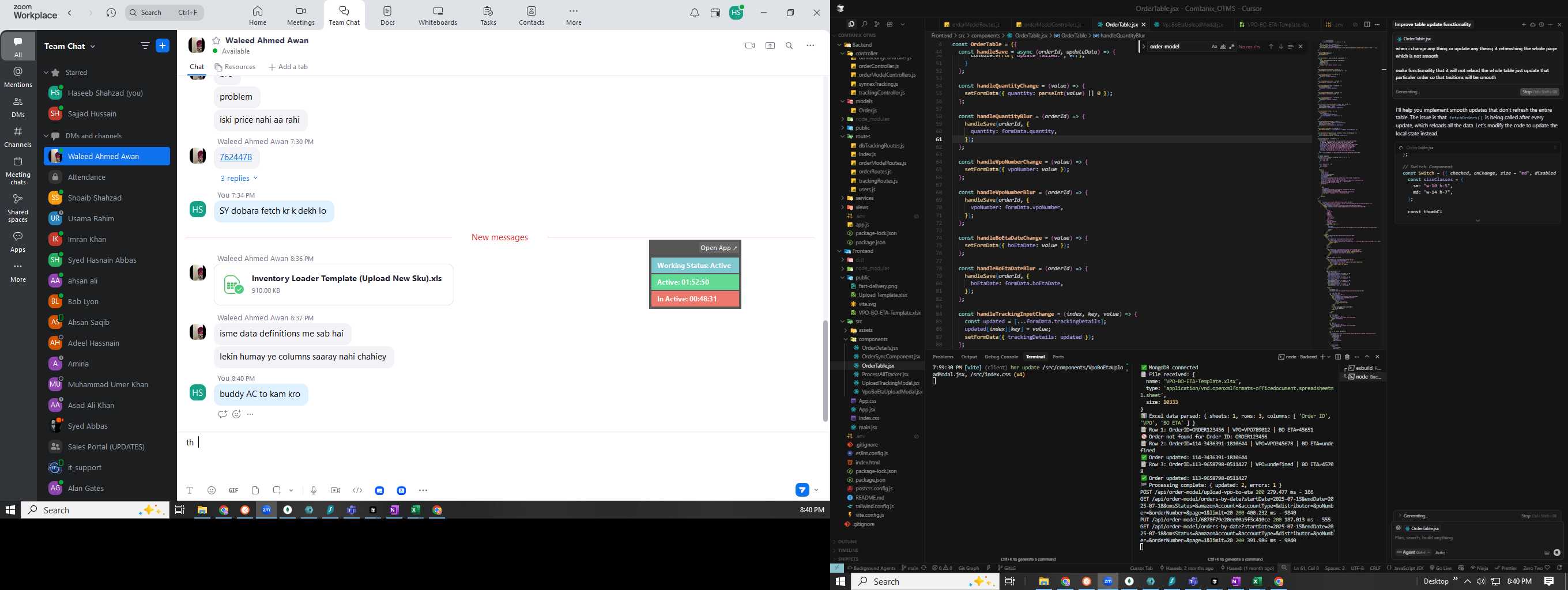Click the GIF button in compose toolbar

(x=233, y=490)
